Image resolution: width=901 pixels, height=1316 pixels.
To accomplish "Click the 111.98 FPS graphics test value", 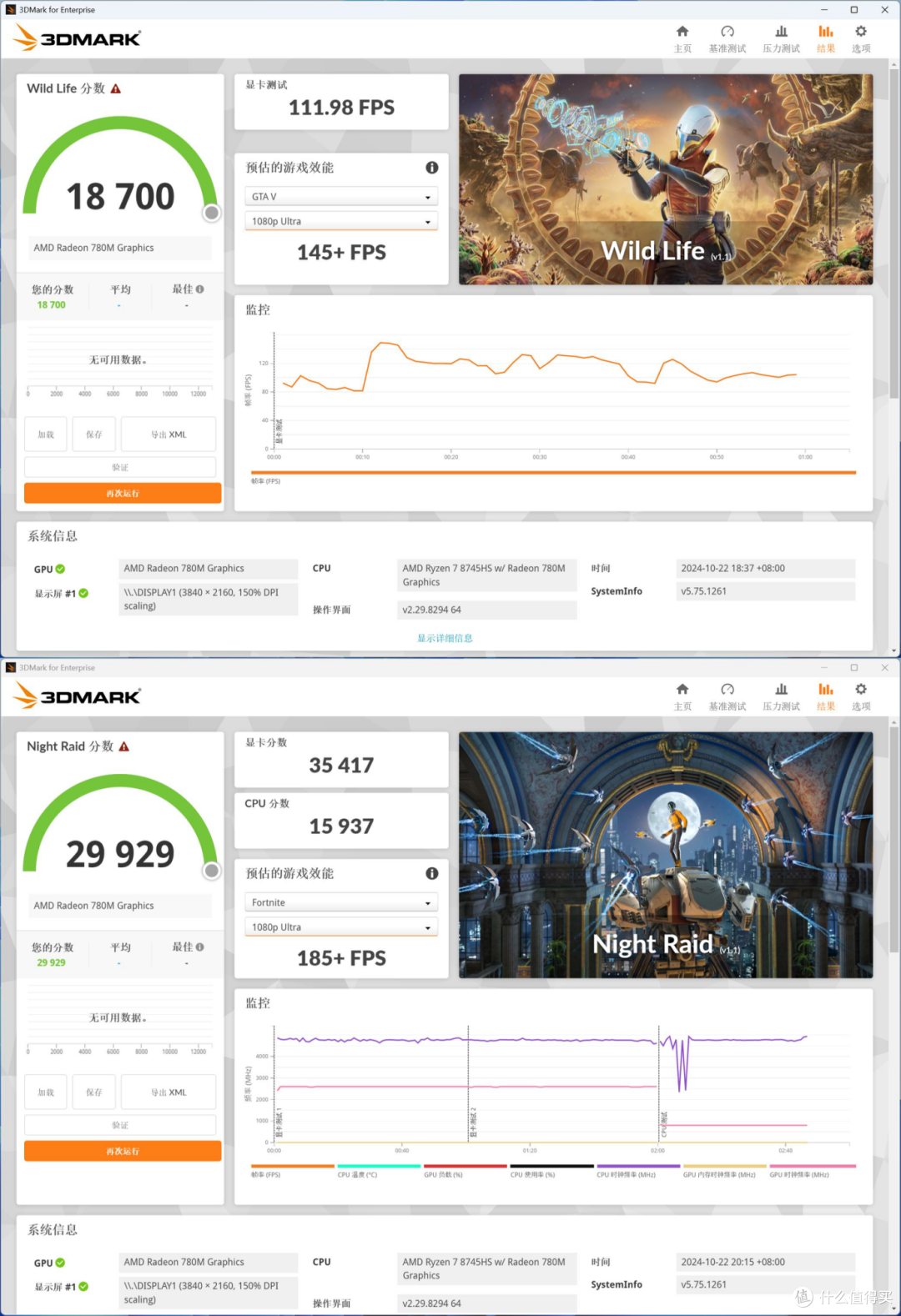I will [x=341, y=108].
